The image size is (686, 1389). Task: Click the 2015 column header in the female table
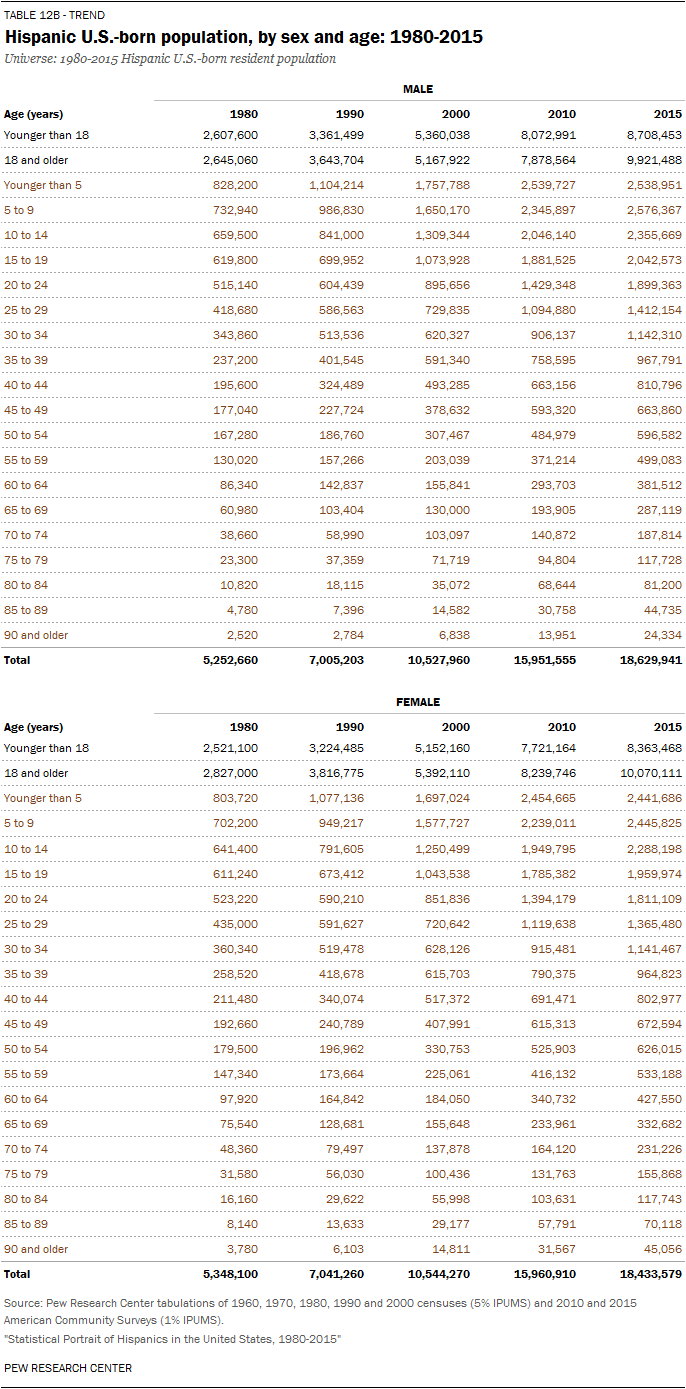coord(669,727)
